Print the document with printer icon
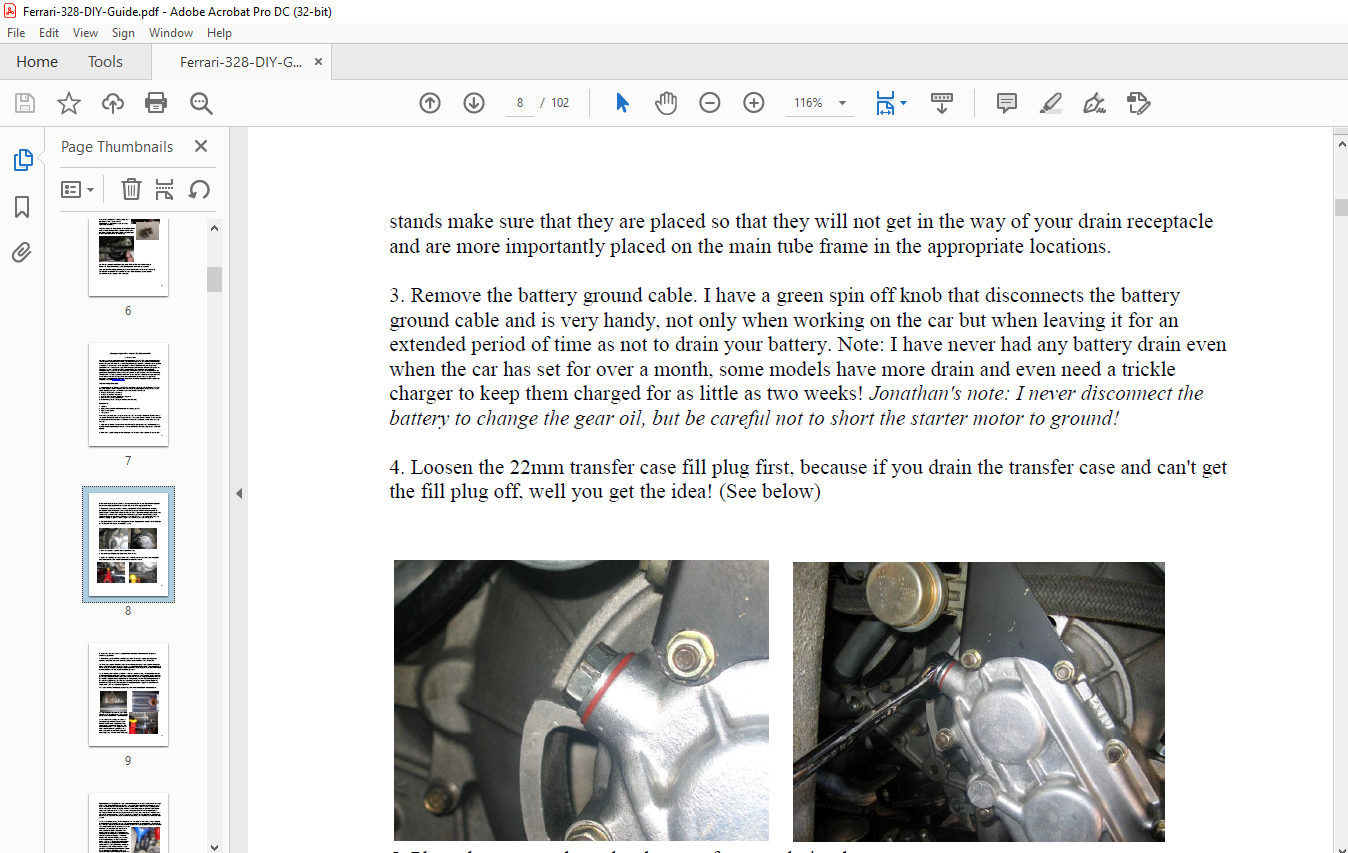The image size is (1348, 853). 156,103
